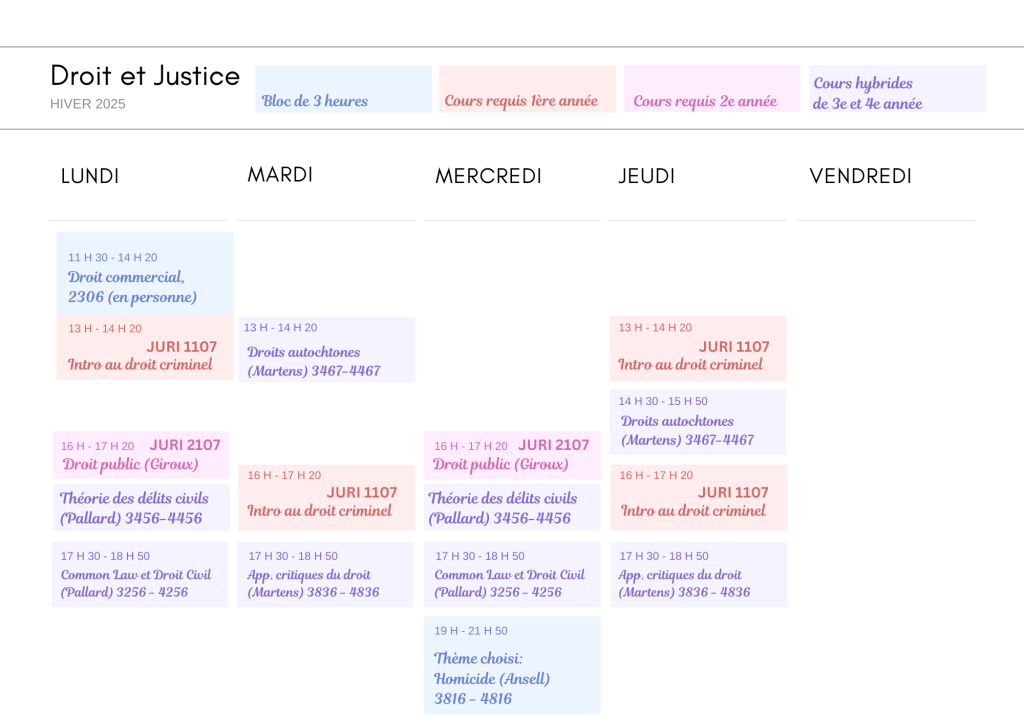Image resolution: width=1024 pixels, height=723 pixels.
Task: Open Wednesday's 'Théorie des délits civils' block
Action: pos(512,507)
